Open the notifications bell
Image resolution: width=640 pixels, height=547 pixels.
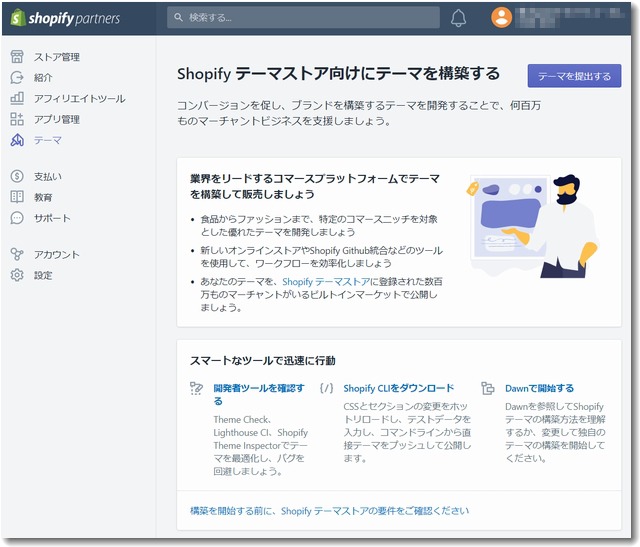(x=458, y=18)
